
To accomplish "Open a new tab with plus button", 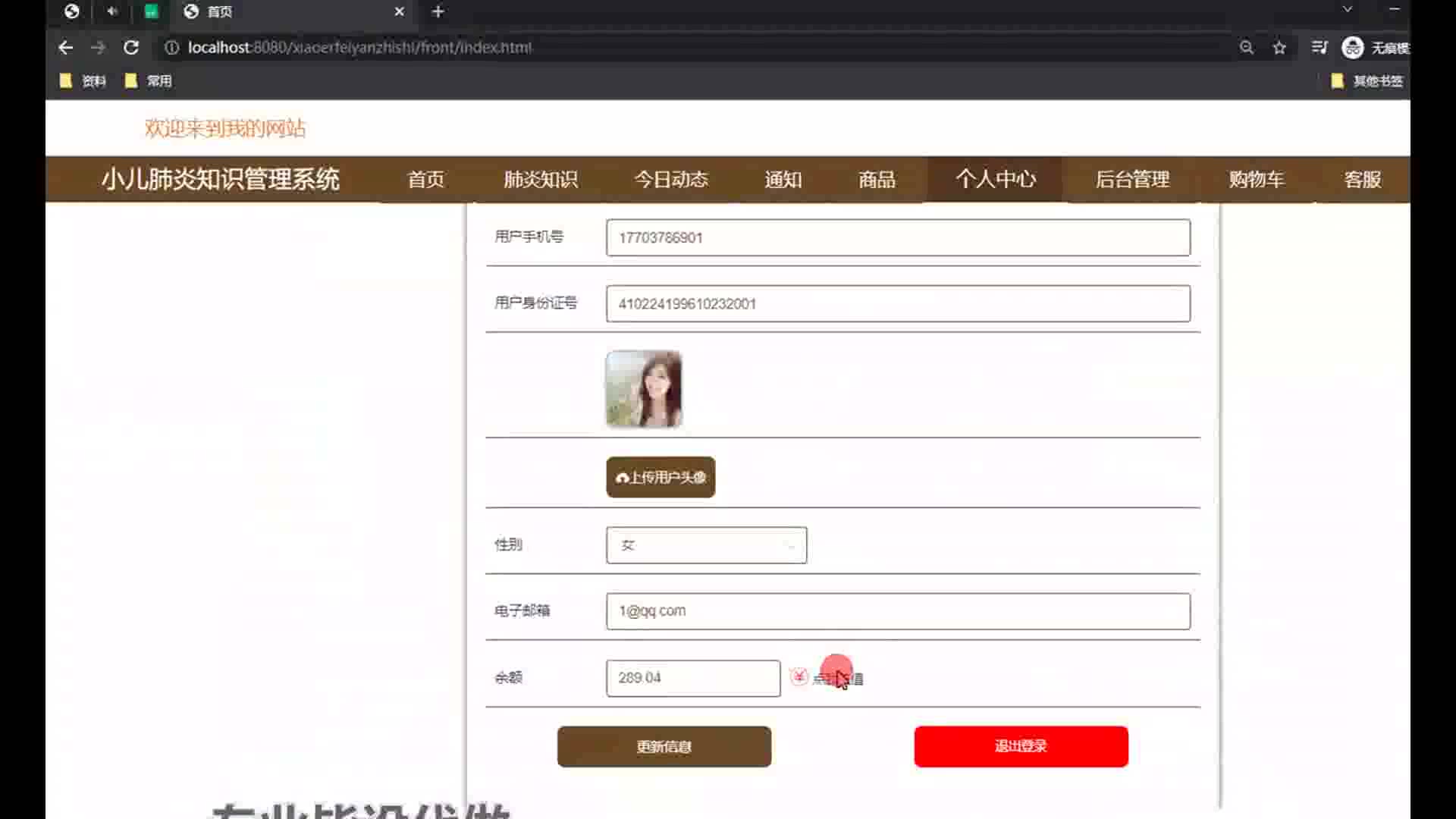I will coord(438,11).
